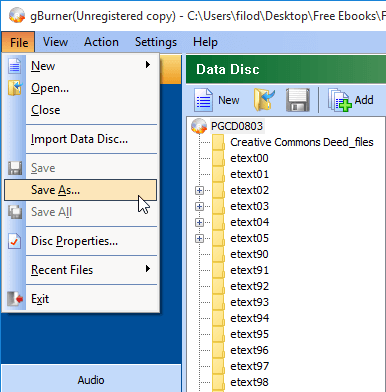Image resolution: width=386 pixels, height=392 pixels.
Task: Click the etext90 folder icon
Action: pyautogui.click(x=218, y=254)
